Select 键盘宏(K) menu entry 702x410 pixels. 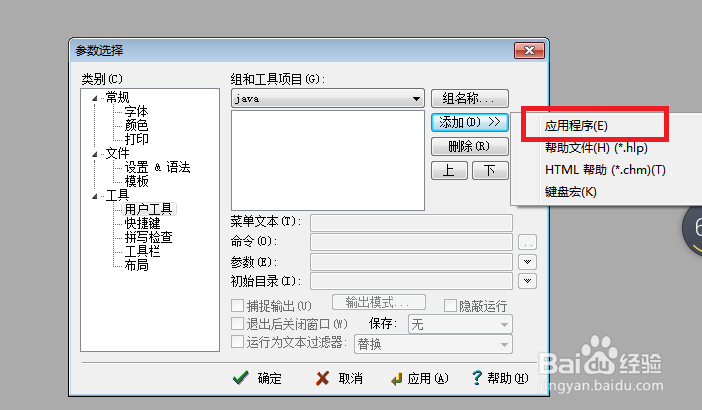(570, 192)
